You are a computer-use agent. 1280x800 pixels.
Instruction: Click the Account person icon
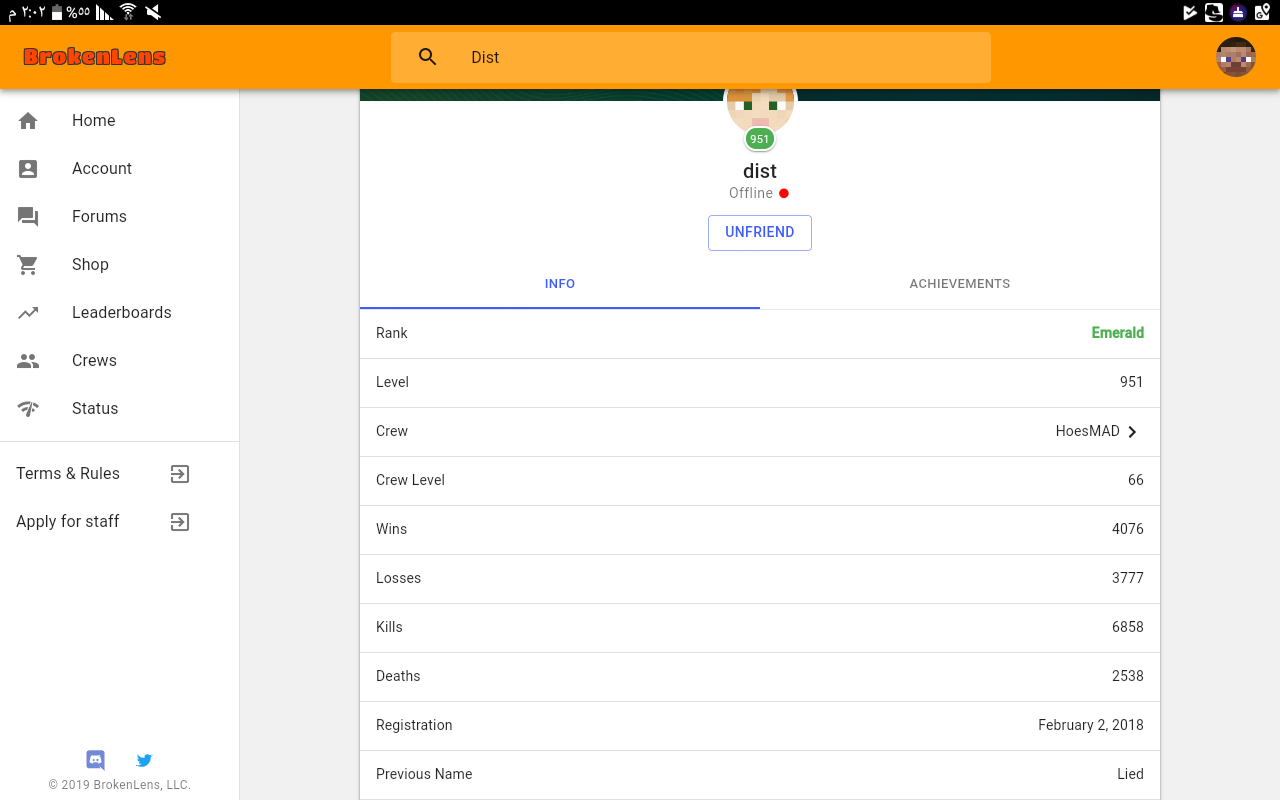(28, 168)
